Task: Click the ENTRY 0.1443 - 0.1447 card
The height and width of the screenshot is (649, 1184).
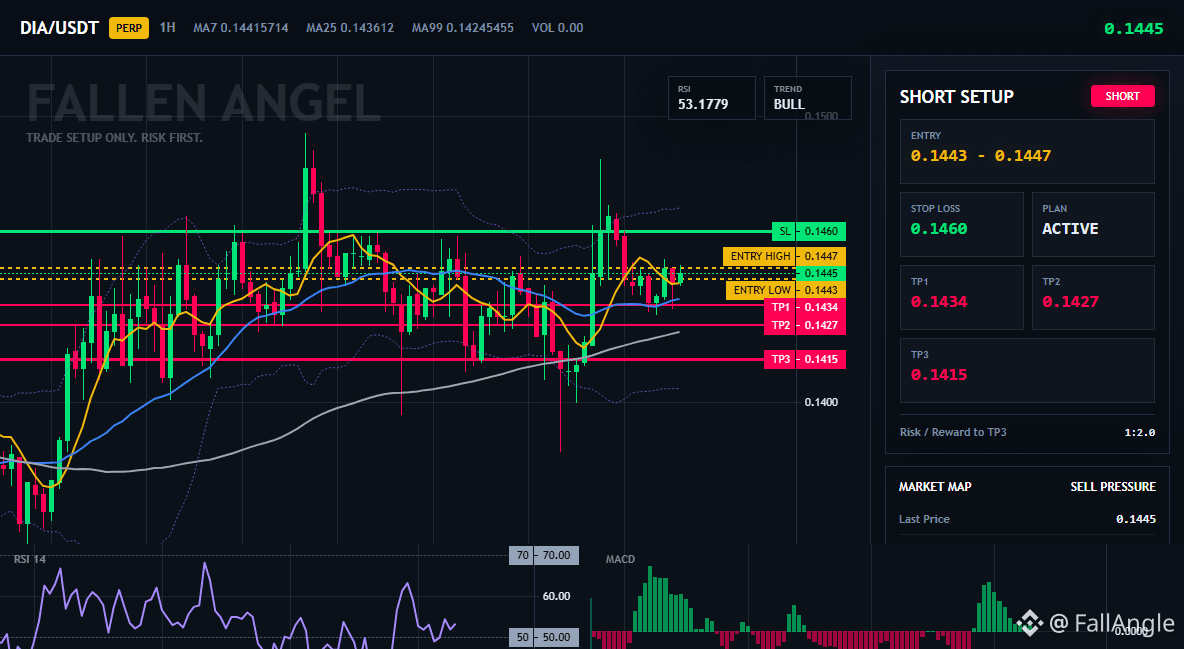Action: (x=1027, y=151)
